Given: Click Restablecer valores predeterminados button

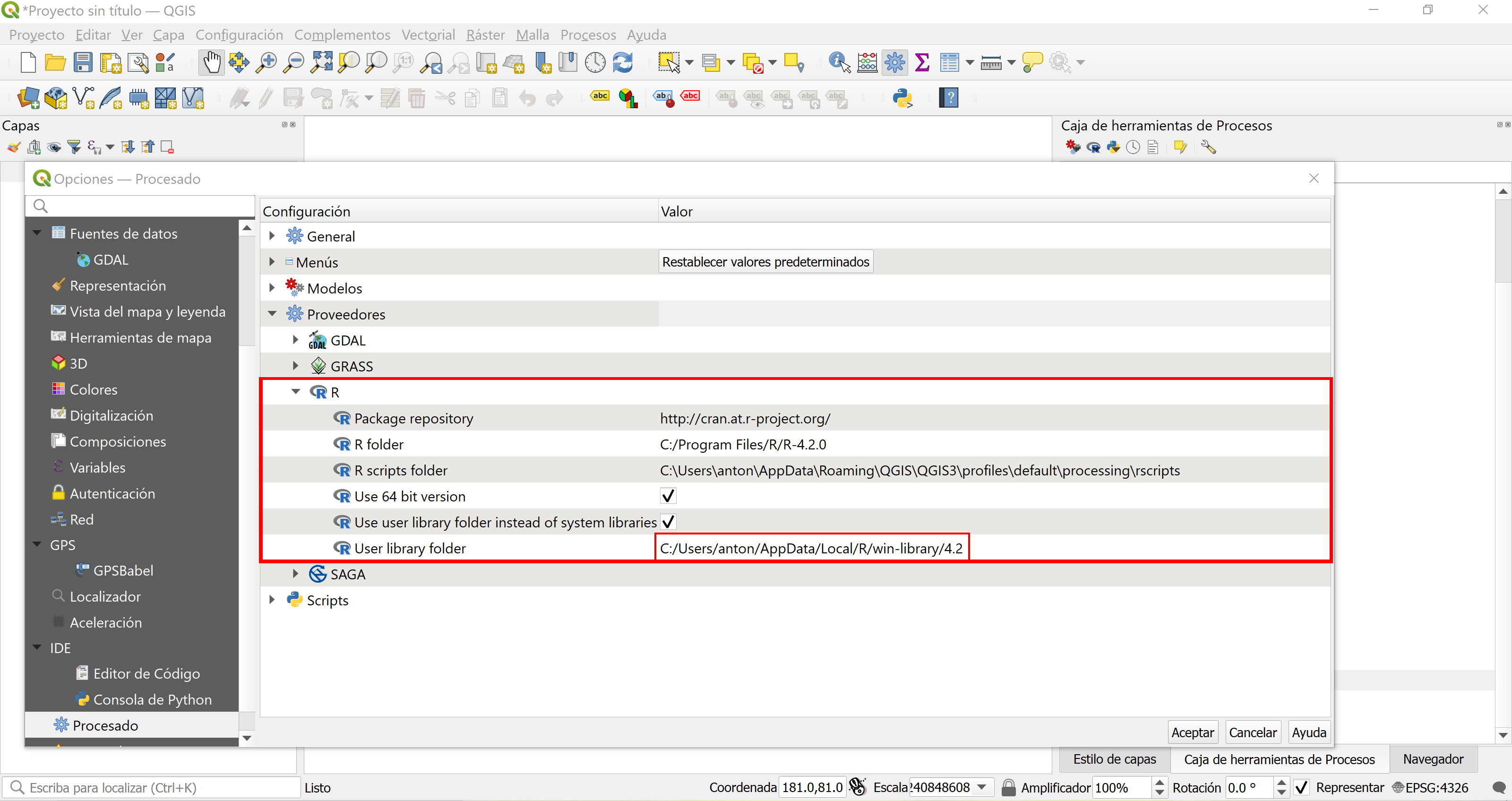Looking at the screenshot, I should (x=765, y=262).
